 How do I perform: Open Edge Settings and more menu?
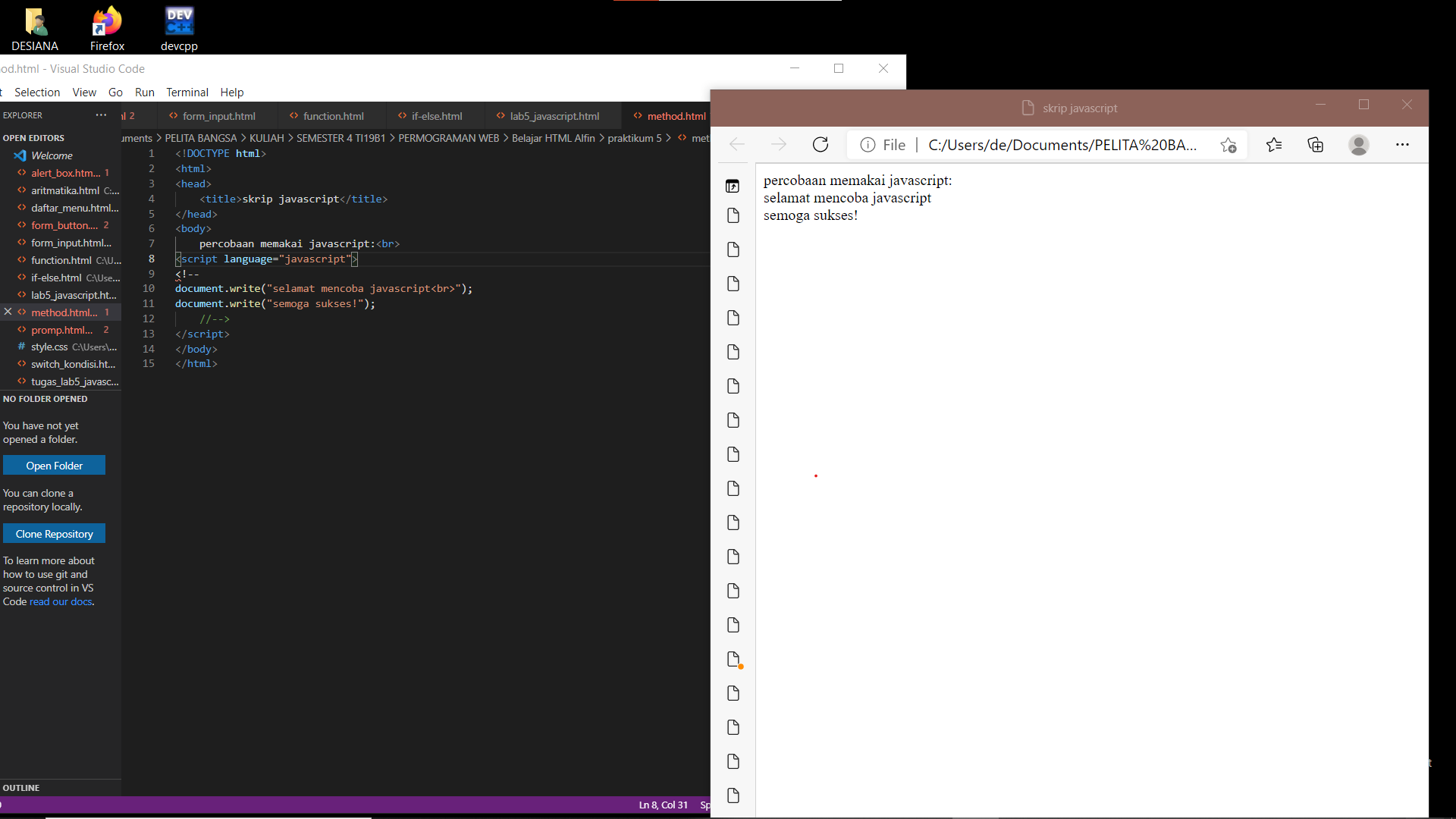1403,144
